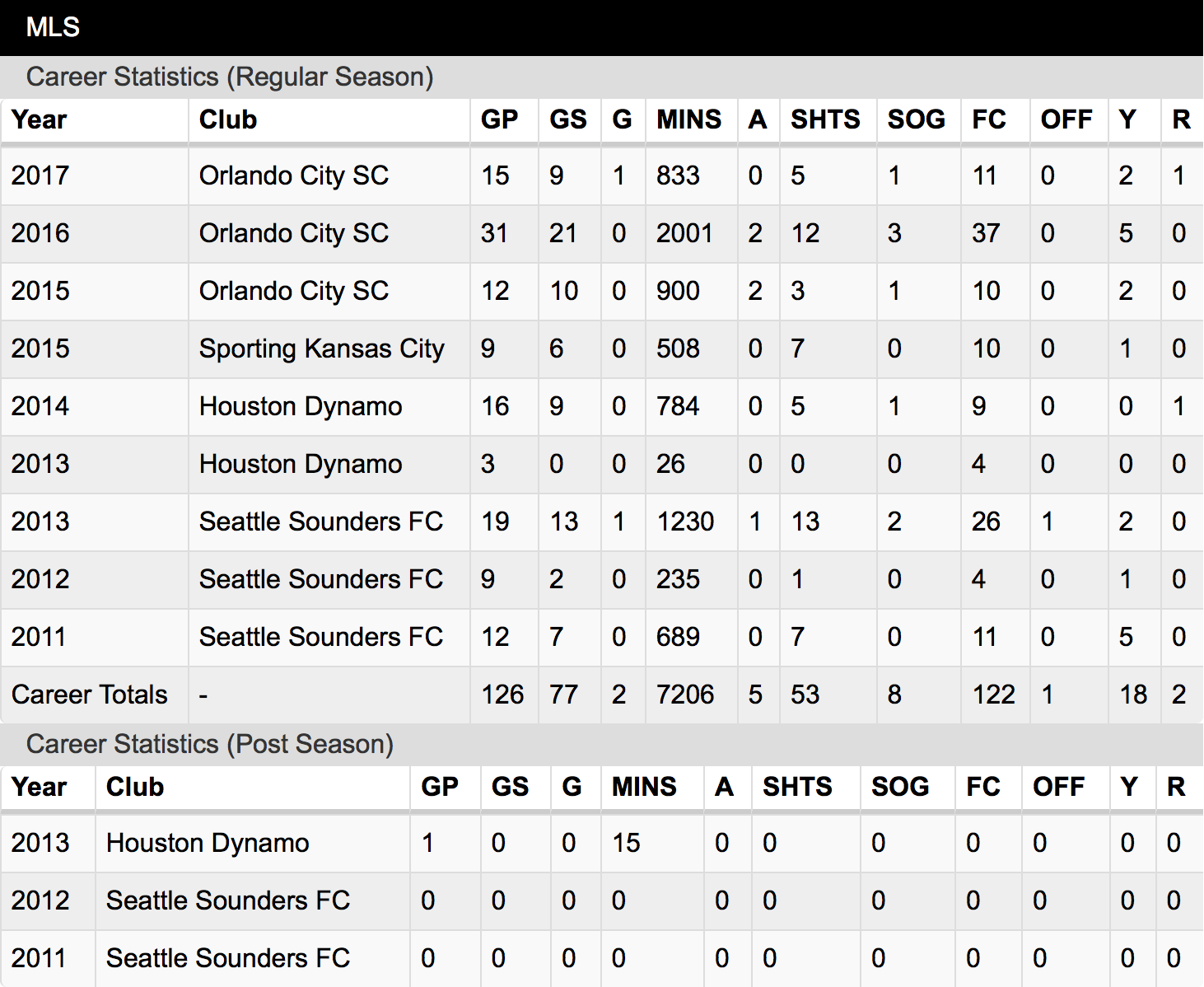This screenshot has width=1204, height=987.
Task: Click Seattle Sounders FC in 2012 post season row
Action: pos(228,900)
